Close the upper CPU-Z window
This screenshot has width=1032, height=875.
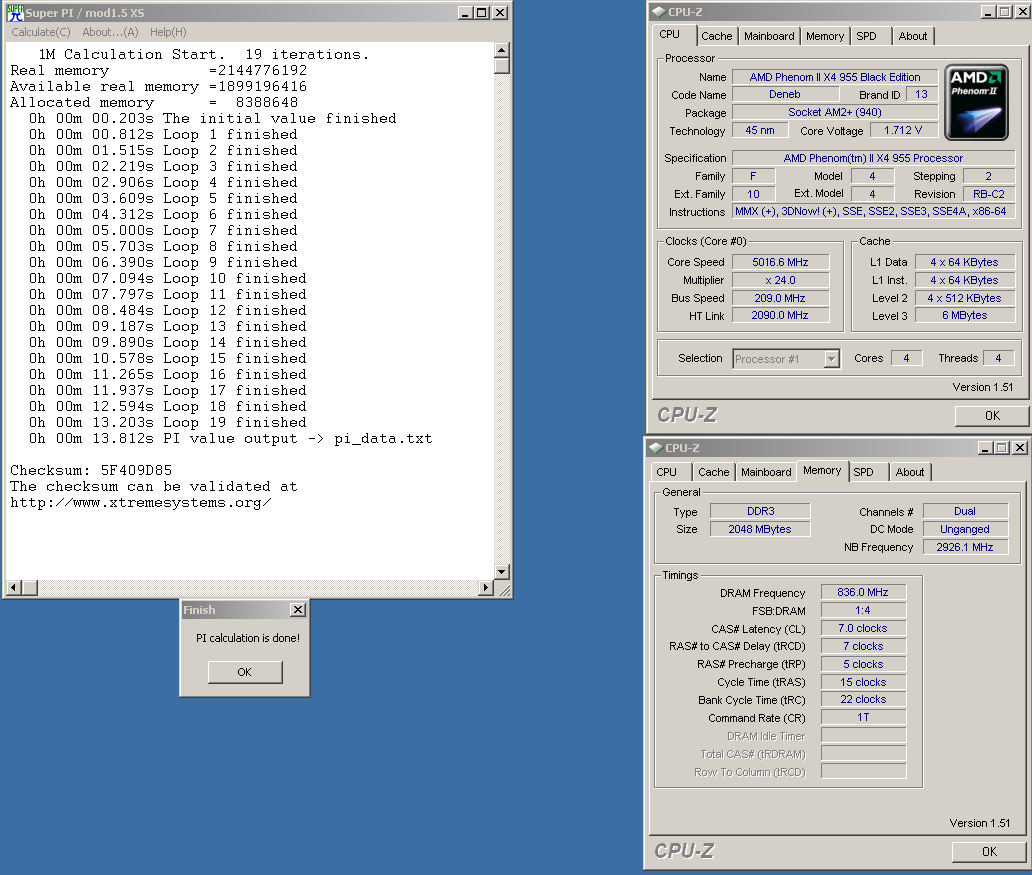[1022, 12]
